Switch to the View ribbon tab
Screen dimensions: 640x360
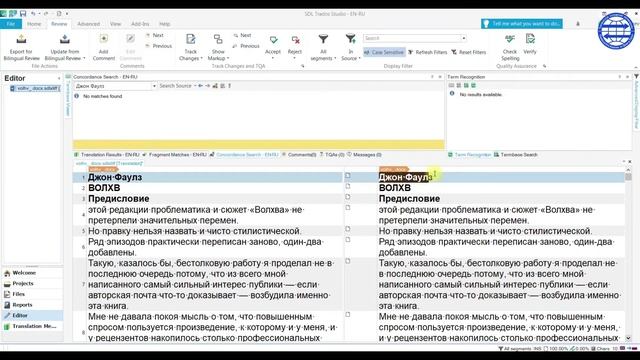pyautogui.click(x=116, y=24)
